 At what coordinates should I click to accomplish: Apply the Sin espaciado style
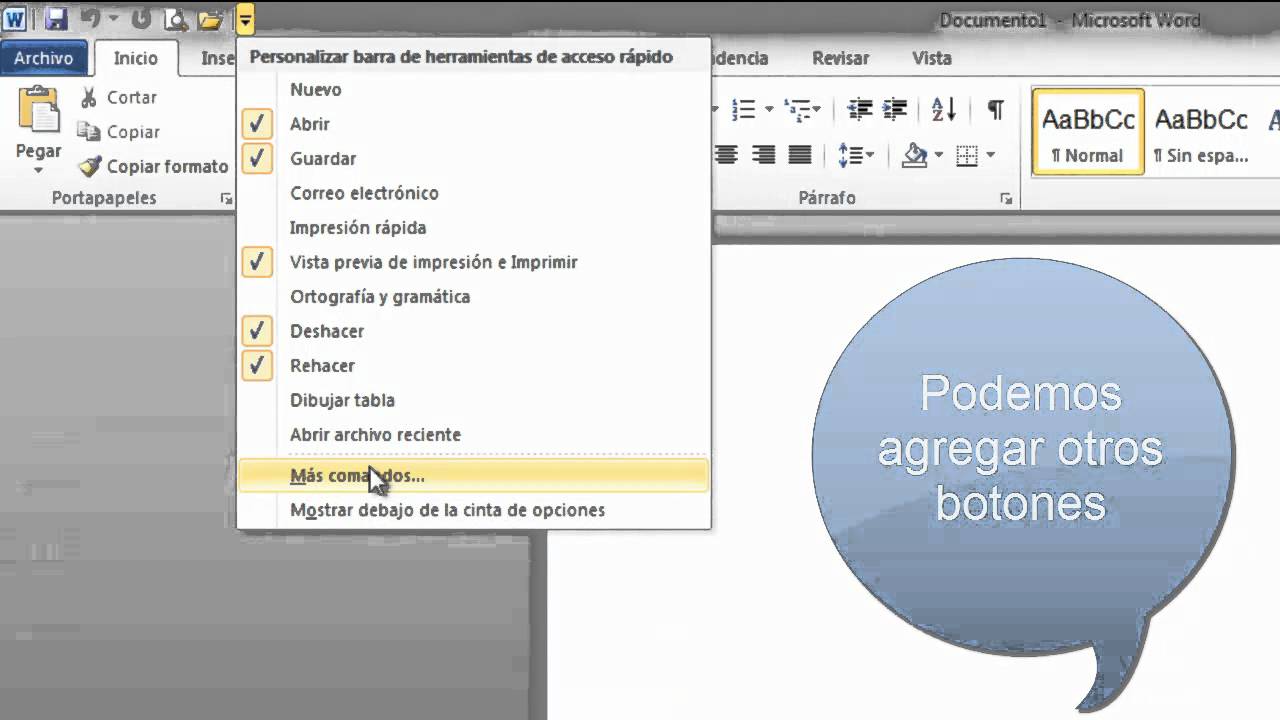(x=1200, y=132)
